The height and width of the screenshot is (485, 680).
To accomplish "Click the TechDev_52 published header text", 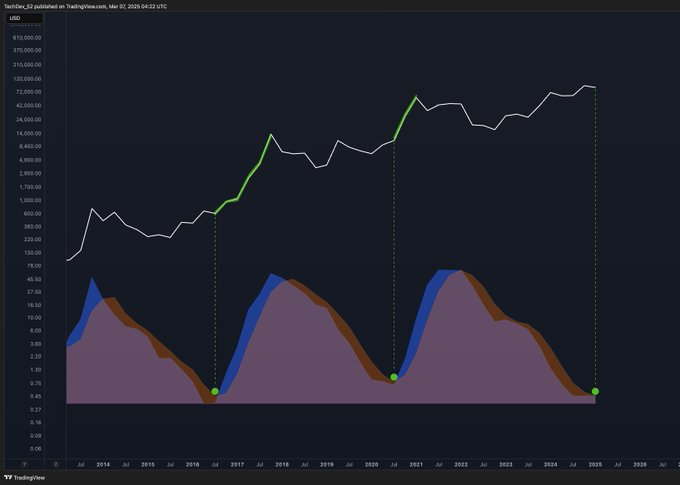I will (85, 7).
